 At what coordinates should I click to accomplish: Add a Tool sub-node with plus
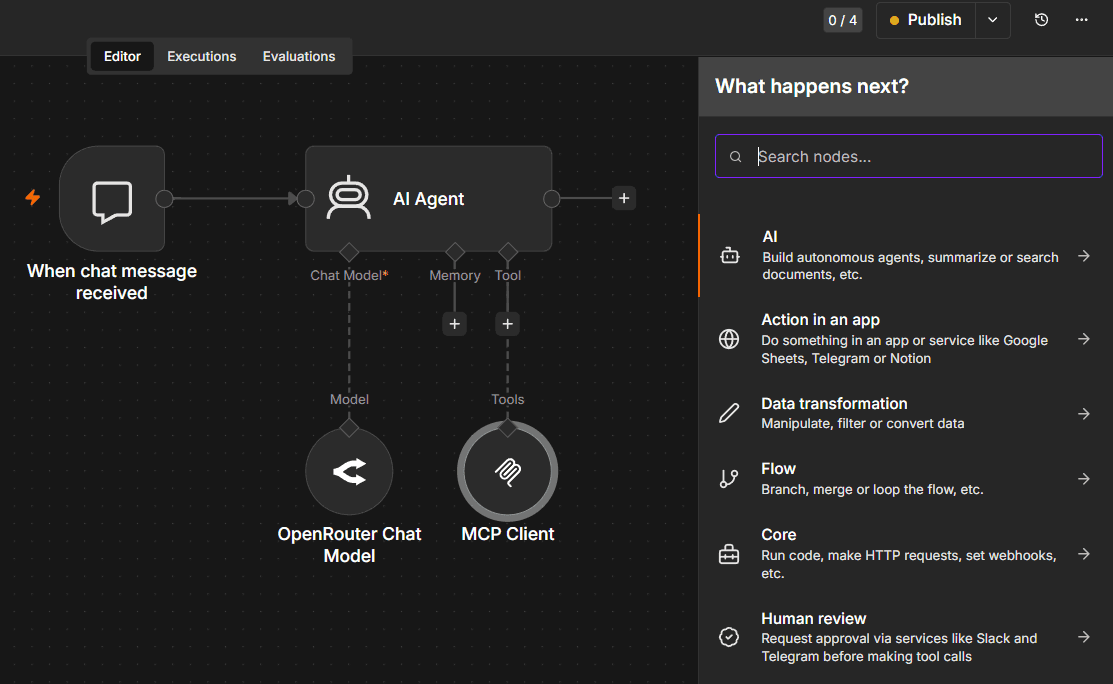click(508, 324)
